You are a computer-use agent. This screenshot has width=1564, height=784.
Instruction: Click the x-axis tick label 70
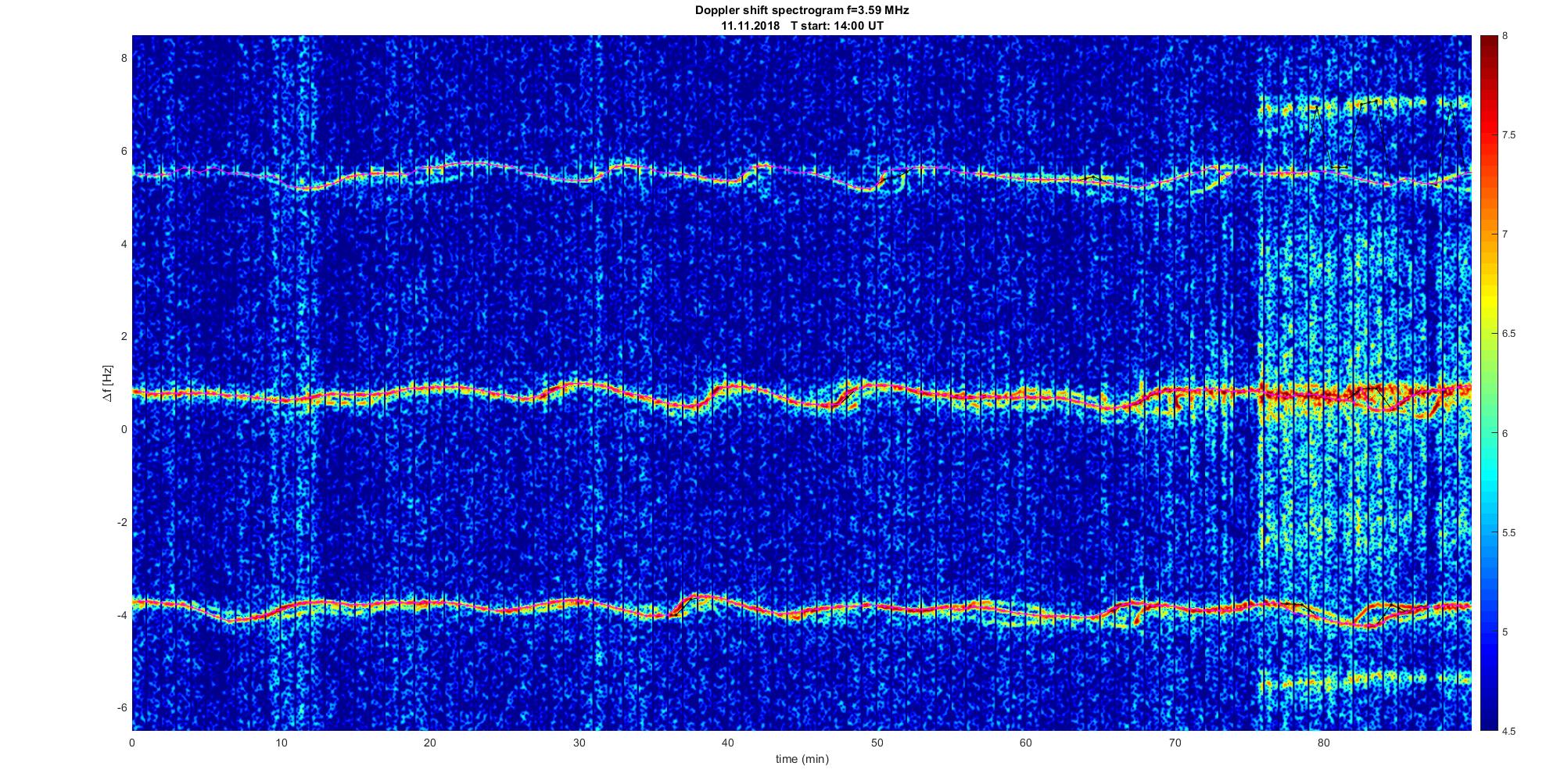click(x=1175, y=743)
